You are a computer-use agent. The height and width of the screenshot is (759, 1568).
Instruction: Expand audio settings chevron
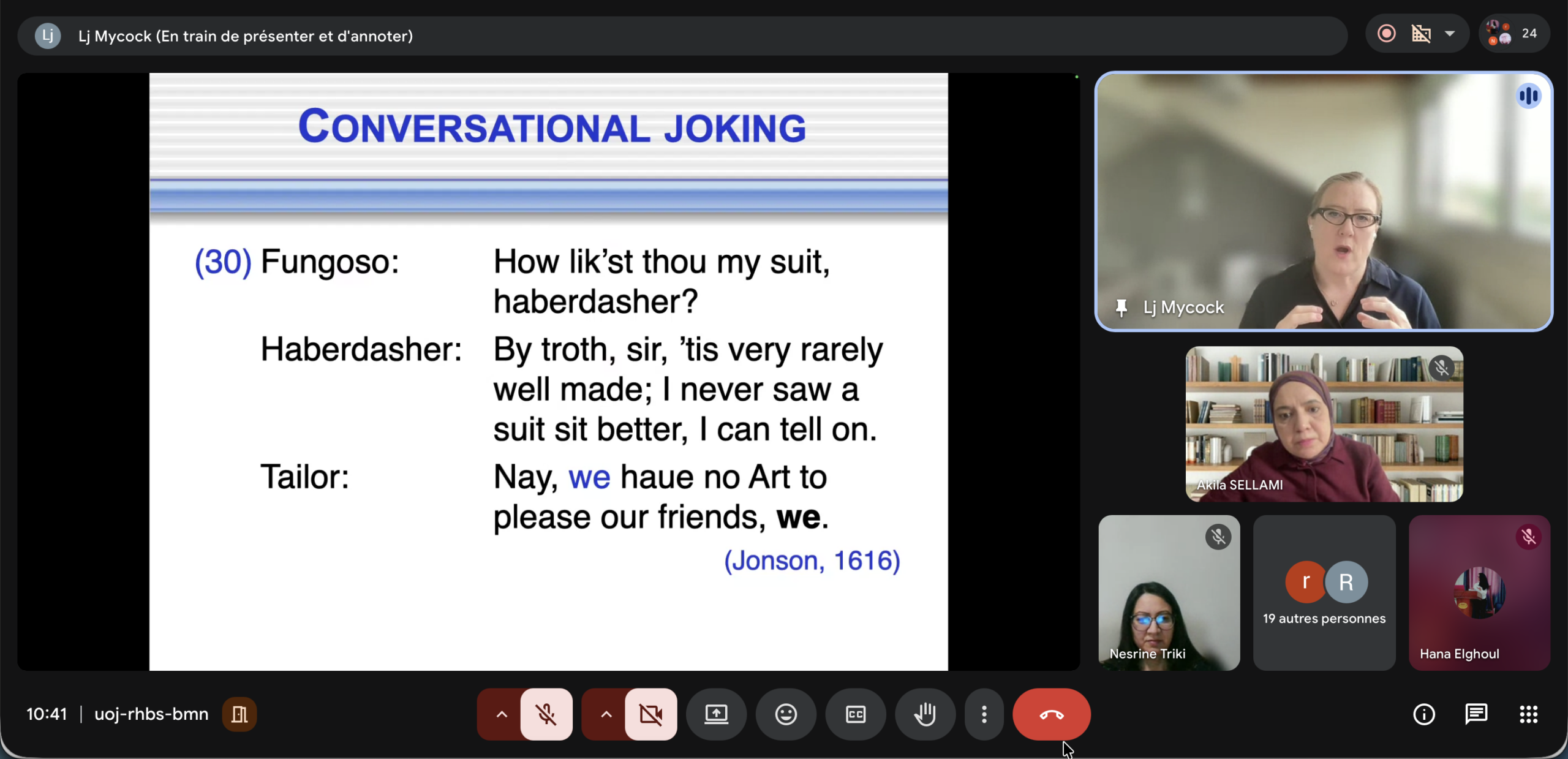click(502, 714)
